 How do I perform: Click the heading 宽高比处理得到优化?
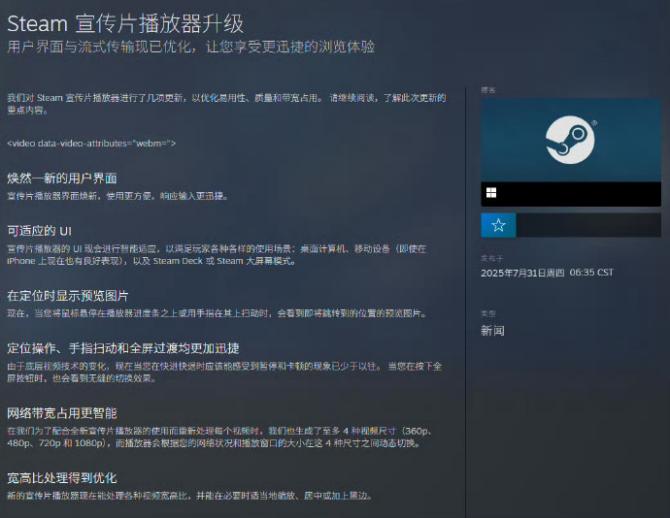pyautogui.click(x=62, y=477)
